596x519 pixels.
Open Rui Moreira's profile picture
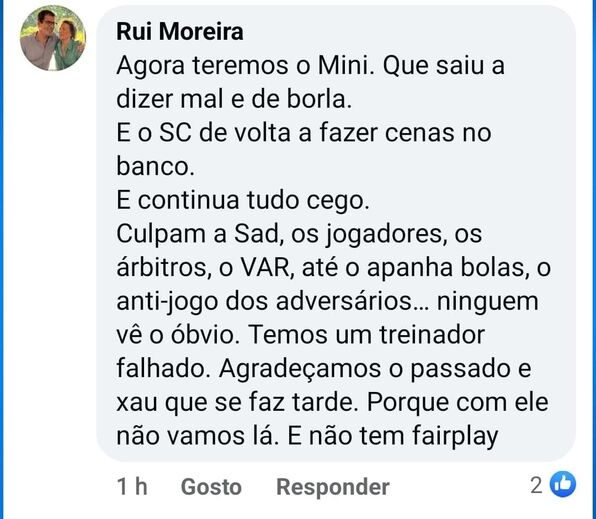click(53, 38)
